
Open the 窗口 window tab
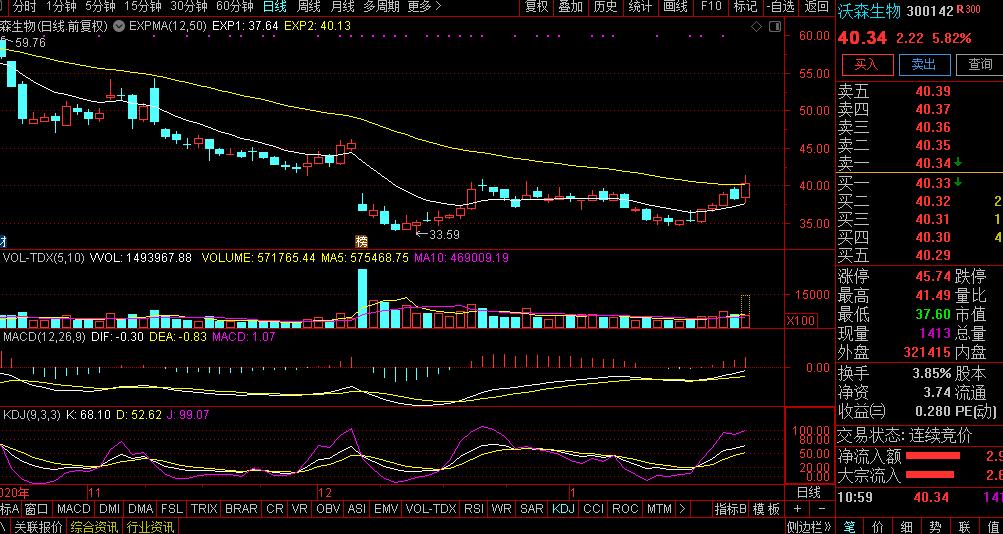pyautogui.click(x=37, y=509)
